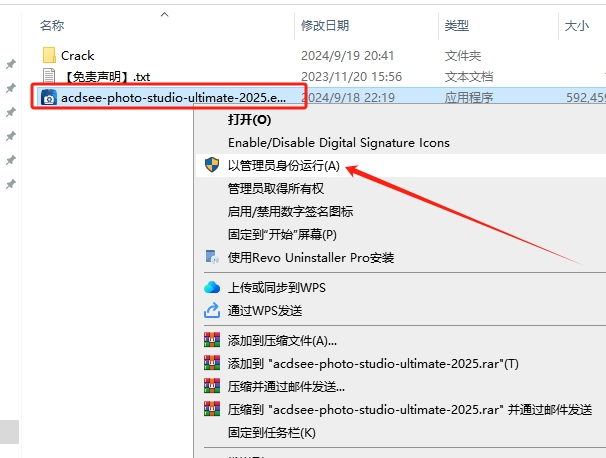Select 添加到压缩文件(A)...
This screenshot has height=458, width=606.
282,341
